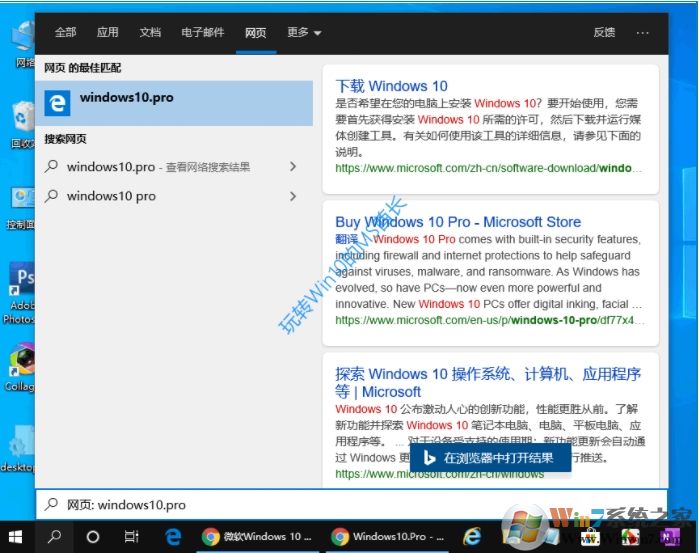
Task: Open Adobe Photoshop desktop shortcut
Action: tap(20, 293)
